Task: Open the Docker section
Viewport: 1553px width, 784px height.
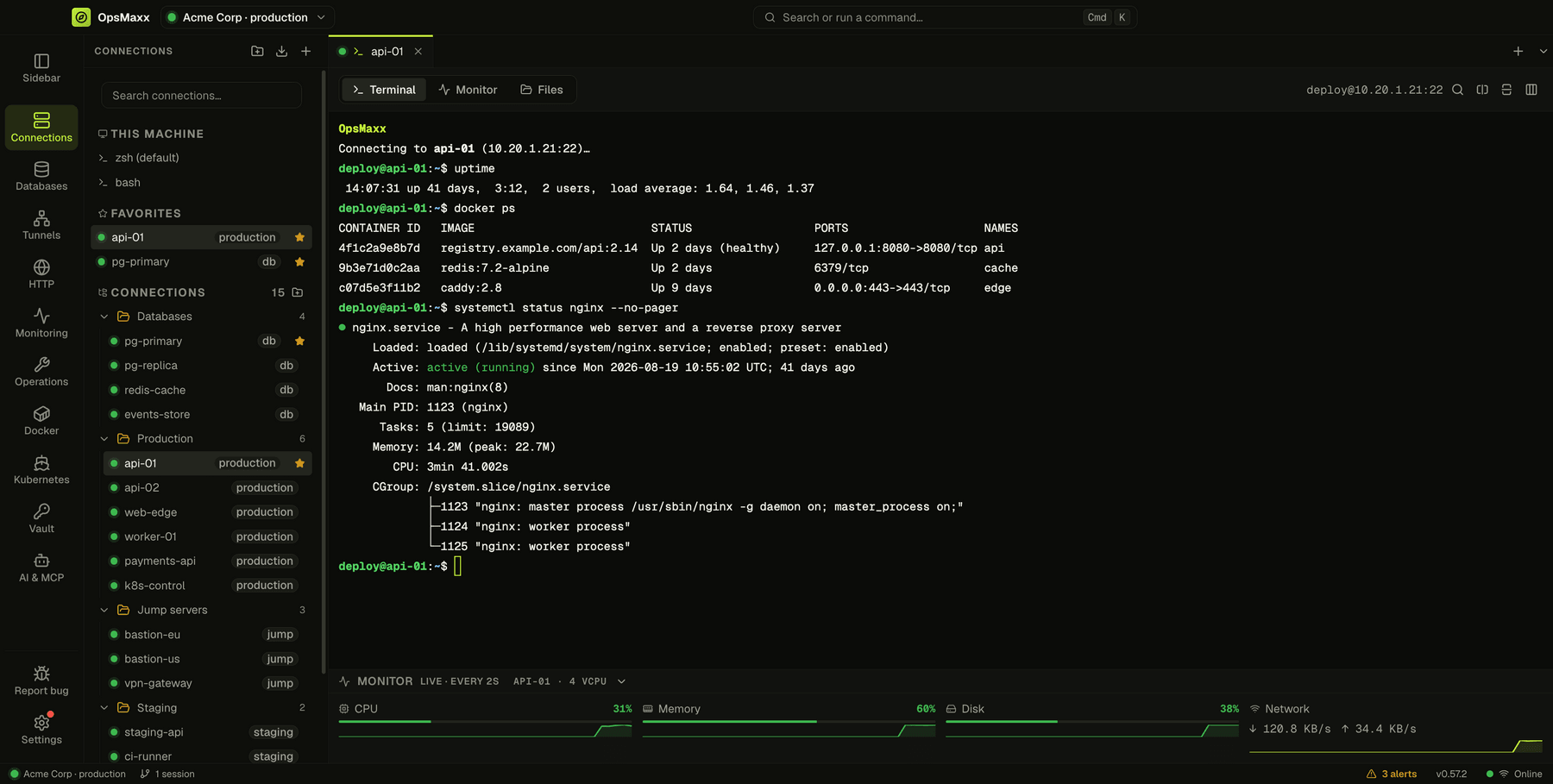Action: [x=41, y=421]
